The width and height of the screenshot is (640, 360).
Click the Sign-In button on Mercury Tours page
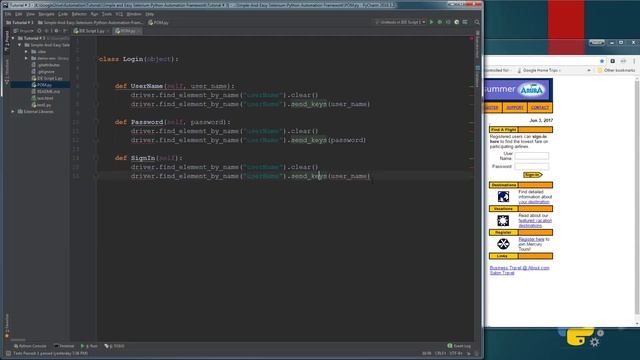pyautogui.click(x=533, y=175)
